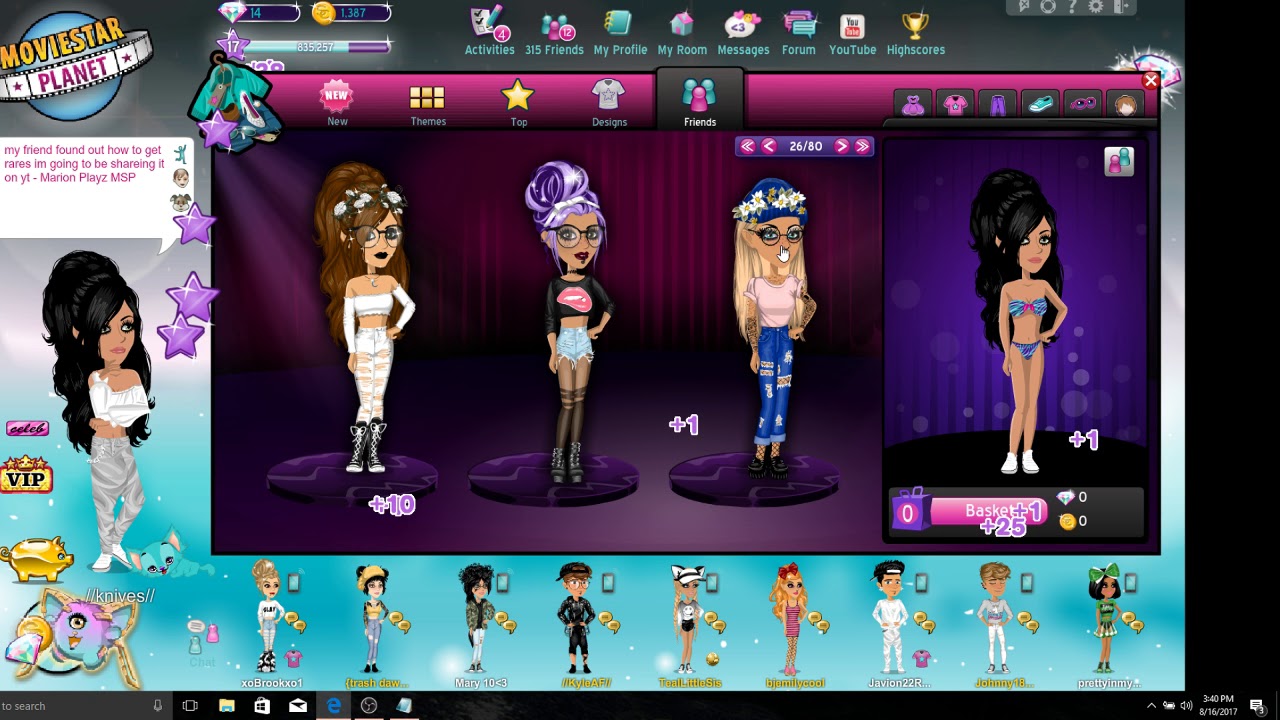This screenshot has height=720, width=1280.
Task: Click the mobile phone icon beside Mary 10<3
Action: pos(502,583)
